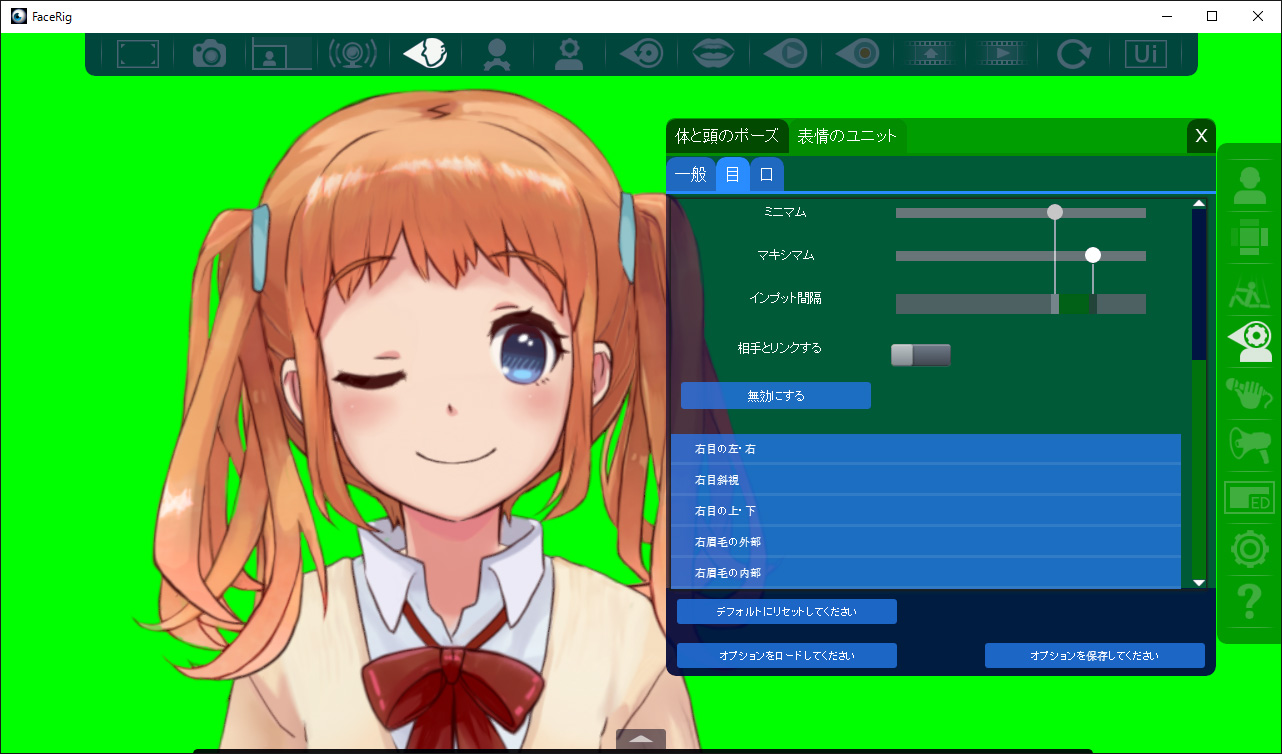1282x754 pixels.
Task: Click the ミニマム slider handle
Action: [1054, 212]
